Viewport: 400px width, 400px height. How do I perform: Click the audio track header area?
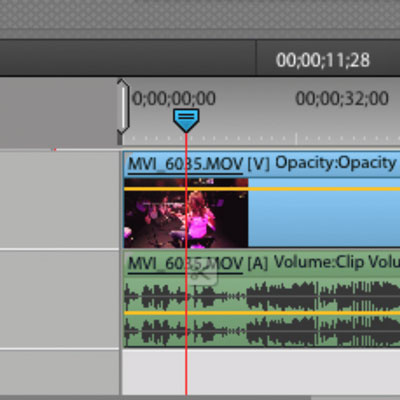[59, 299]
